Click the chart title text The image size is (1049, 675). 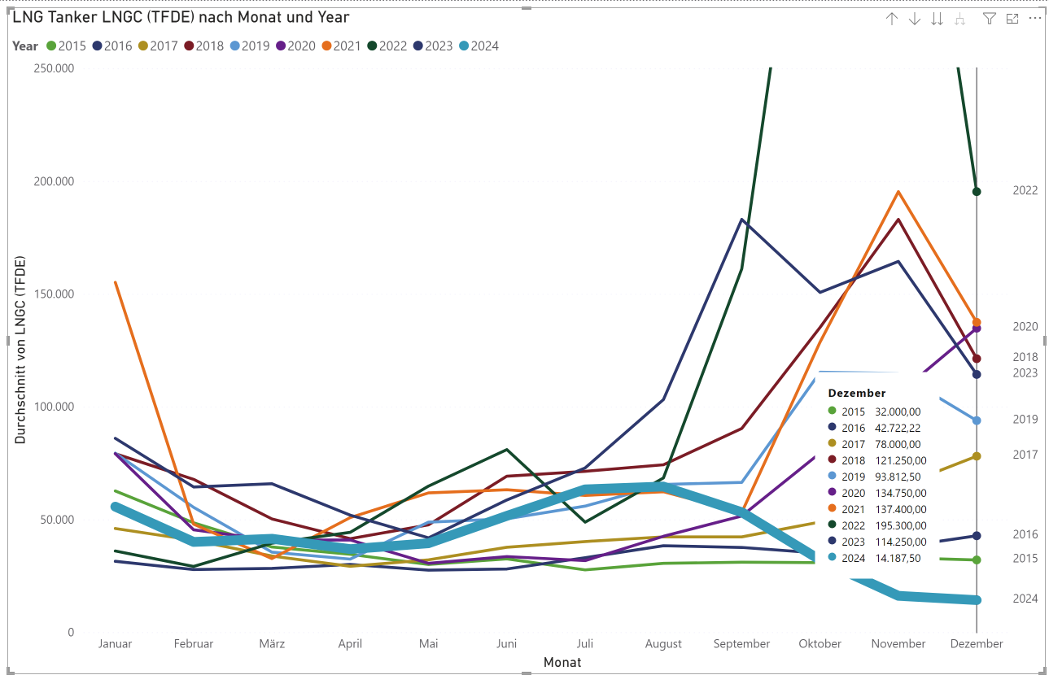(x=180, y=18)
